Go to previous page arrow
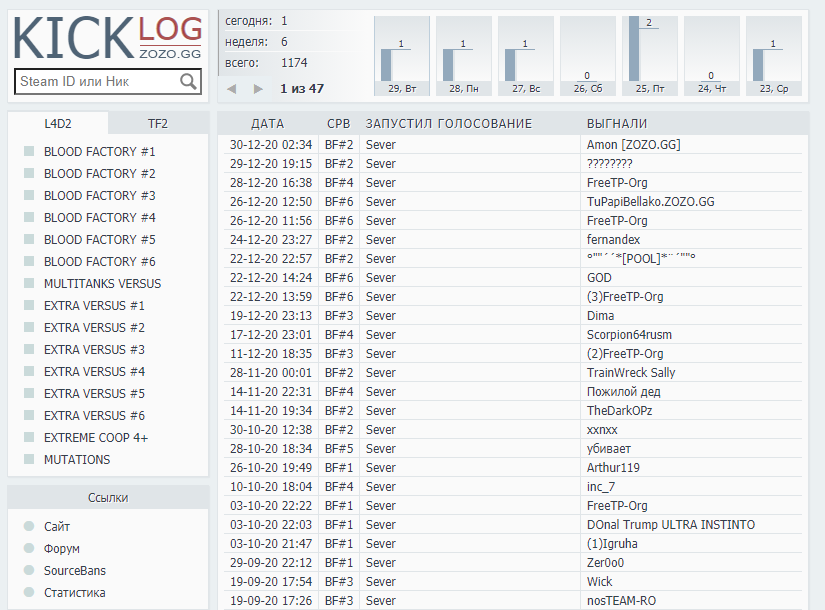 click(x=232, y=89)
